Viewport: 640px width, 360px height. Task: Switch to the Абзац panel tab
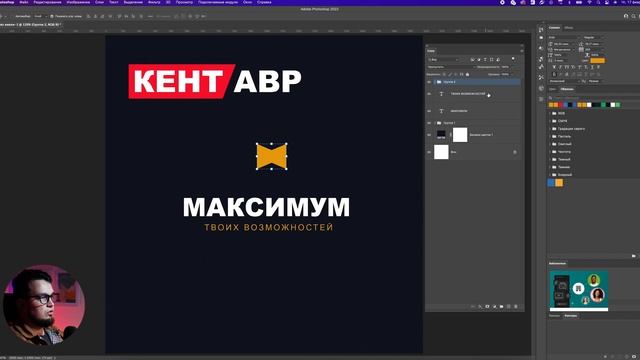click(569, 27)
